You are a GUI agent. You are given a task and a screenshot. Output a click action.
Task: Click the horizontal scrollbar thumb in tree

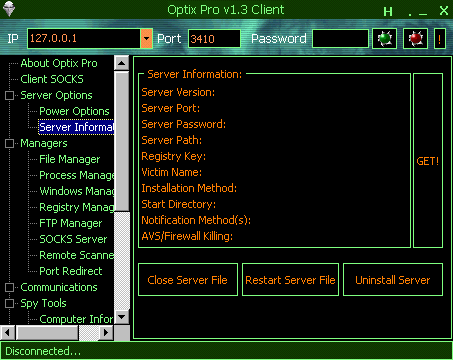coord(47,332)
